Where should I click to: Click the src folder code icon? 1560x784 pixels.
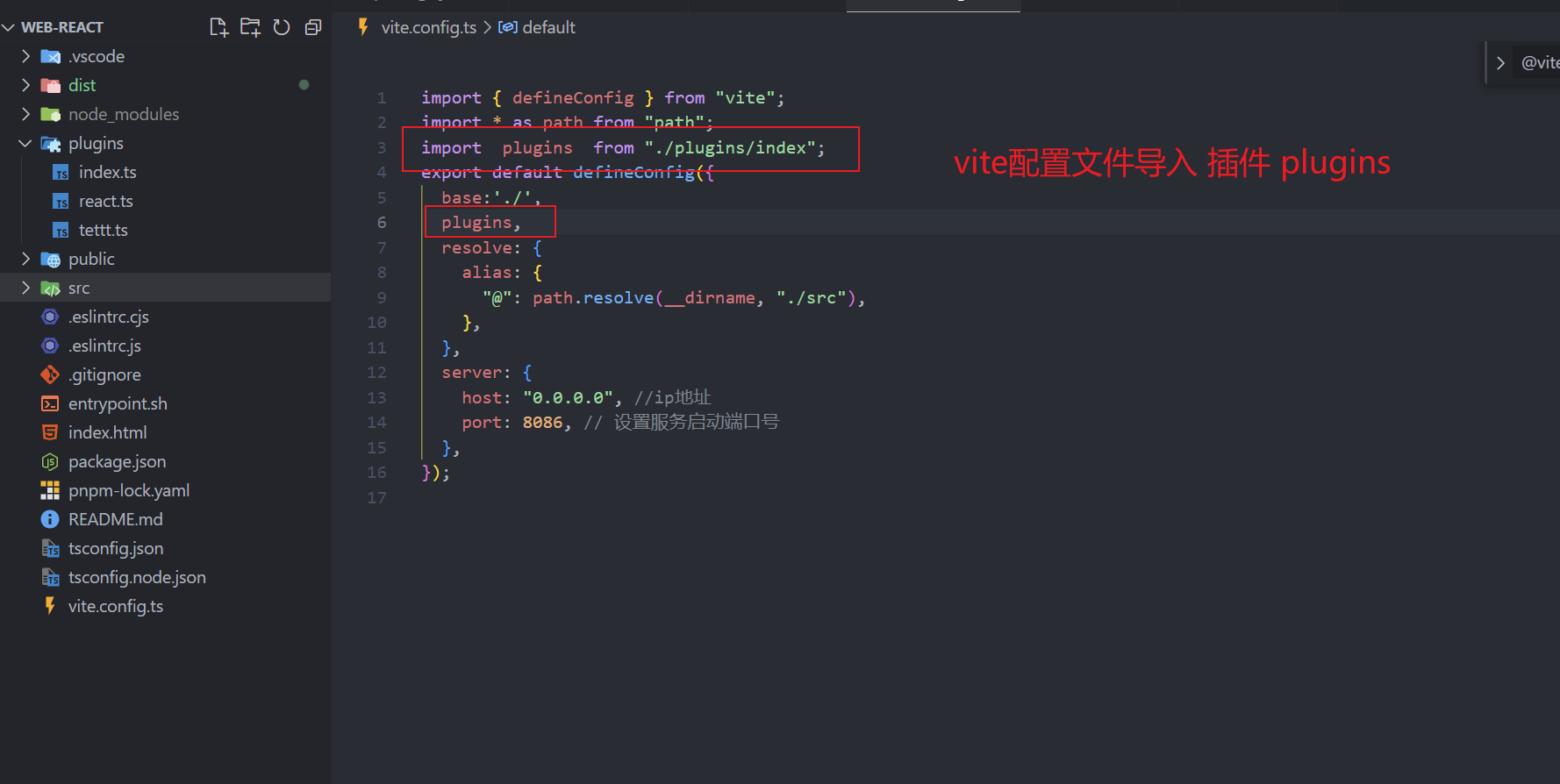51,289
